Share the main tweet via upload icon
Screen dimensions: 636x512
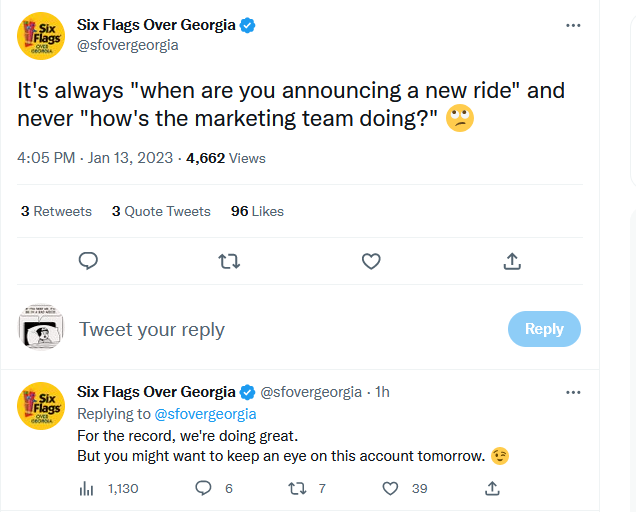tap(512, 261)
